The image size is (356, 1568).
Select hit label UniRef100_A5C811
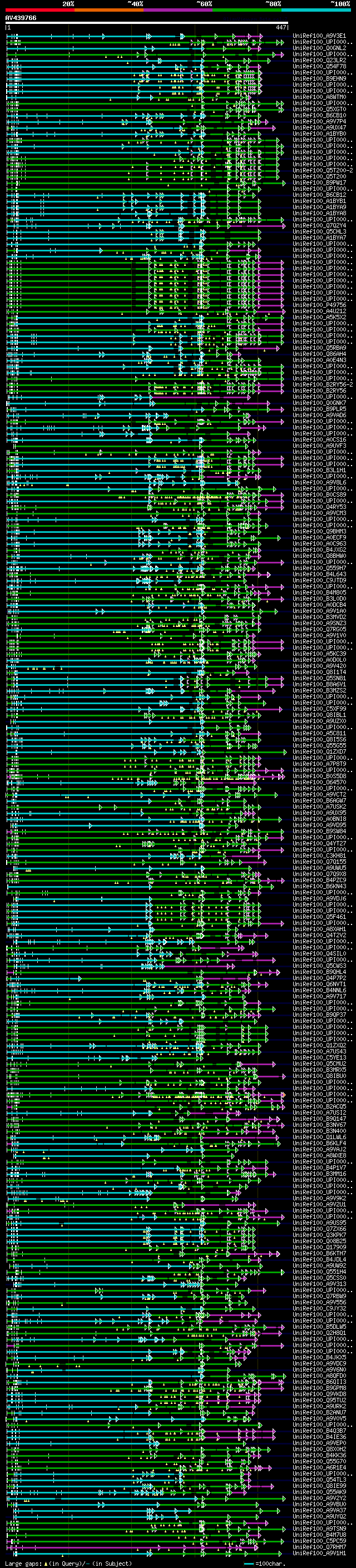pyautogui.click(x=319, y=733)
